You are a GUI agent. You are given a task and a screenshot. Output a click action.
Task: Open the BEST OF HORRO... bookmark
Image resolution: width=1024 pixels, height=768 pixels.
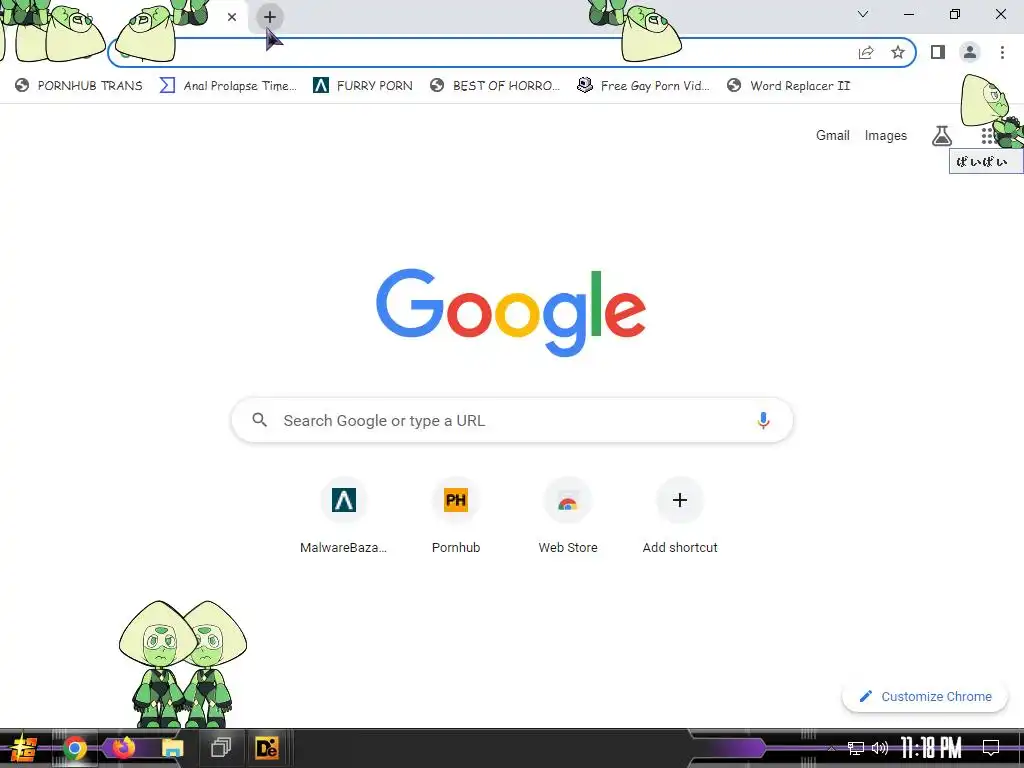pyautogui.click(x=495, y=86)
